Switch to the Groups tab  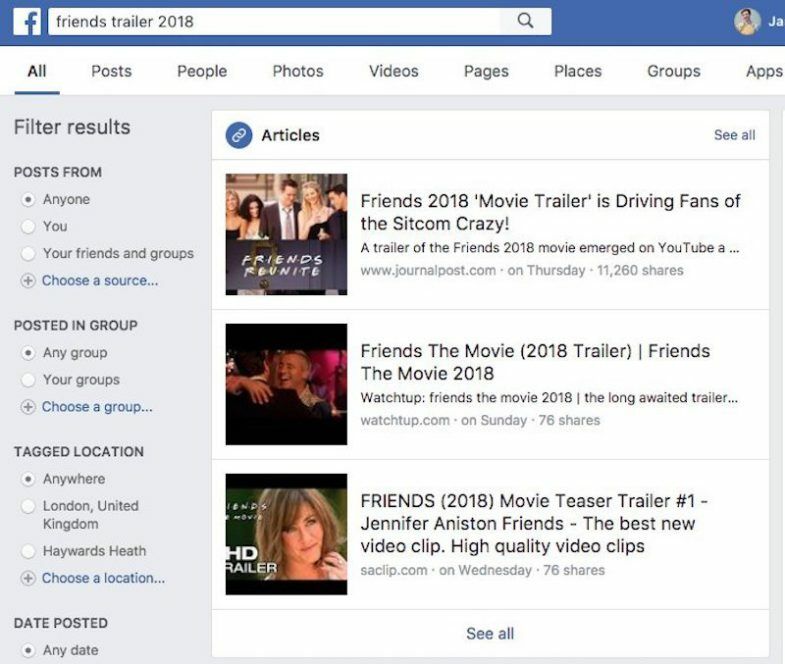click(673, 71)
